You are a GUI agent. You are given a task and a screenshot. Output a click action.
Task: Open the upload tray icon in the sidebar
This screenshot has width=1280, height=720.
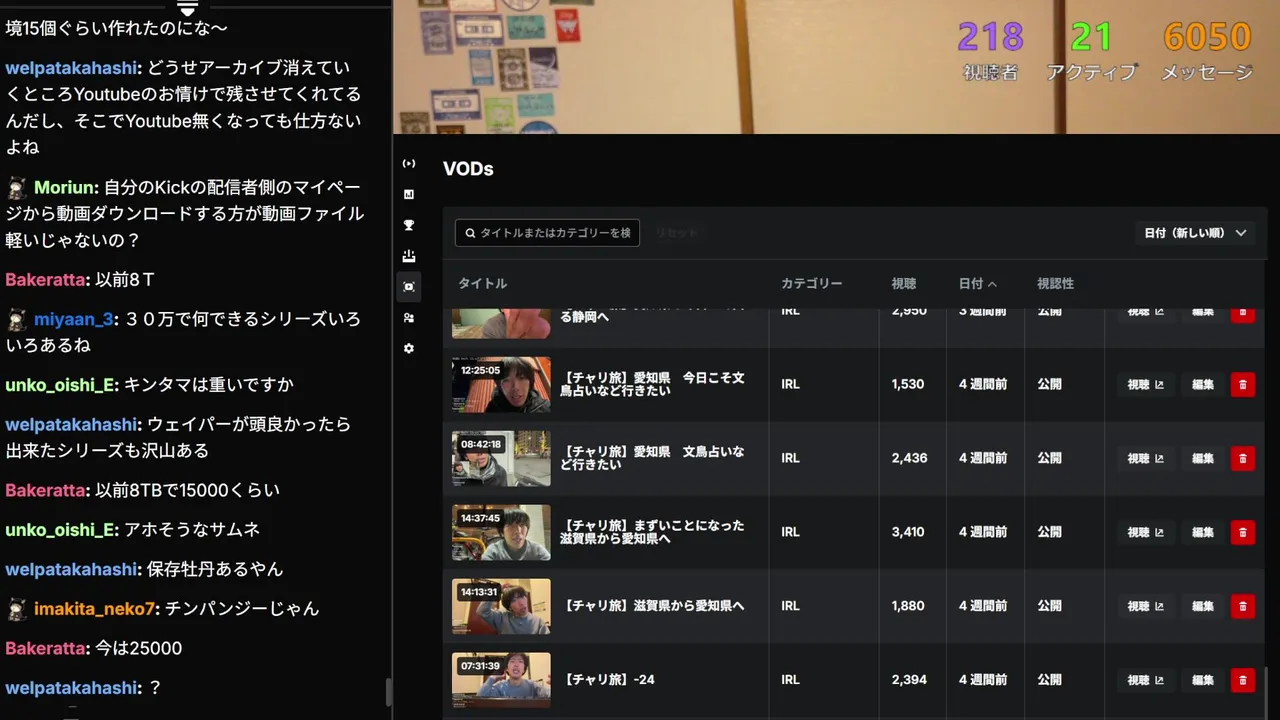coord(409,256)
